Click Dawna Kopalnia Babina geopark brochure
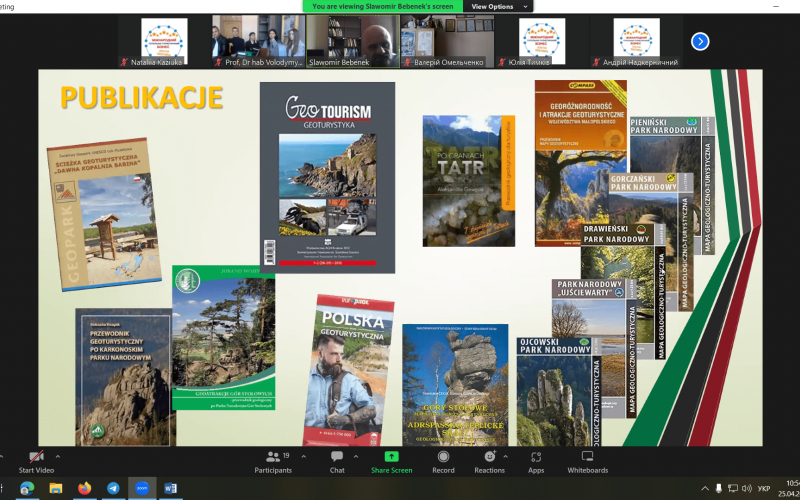This screenshot has width=800, height=500. [104, 214]
